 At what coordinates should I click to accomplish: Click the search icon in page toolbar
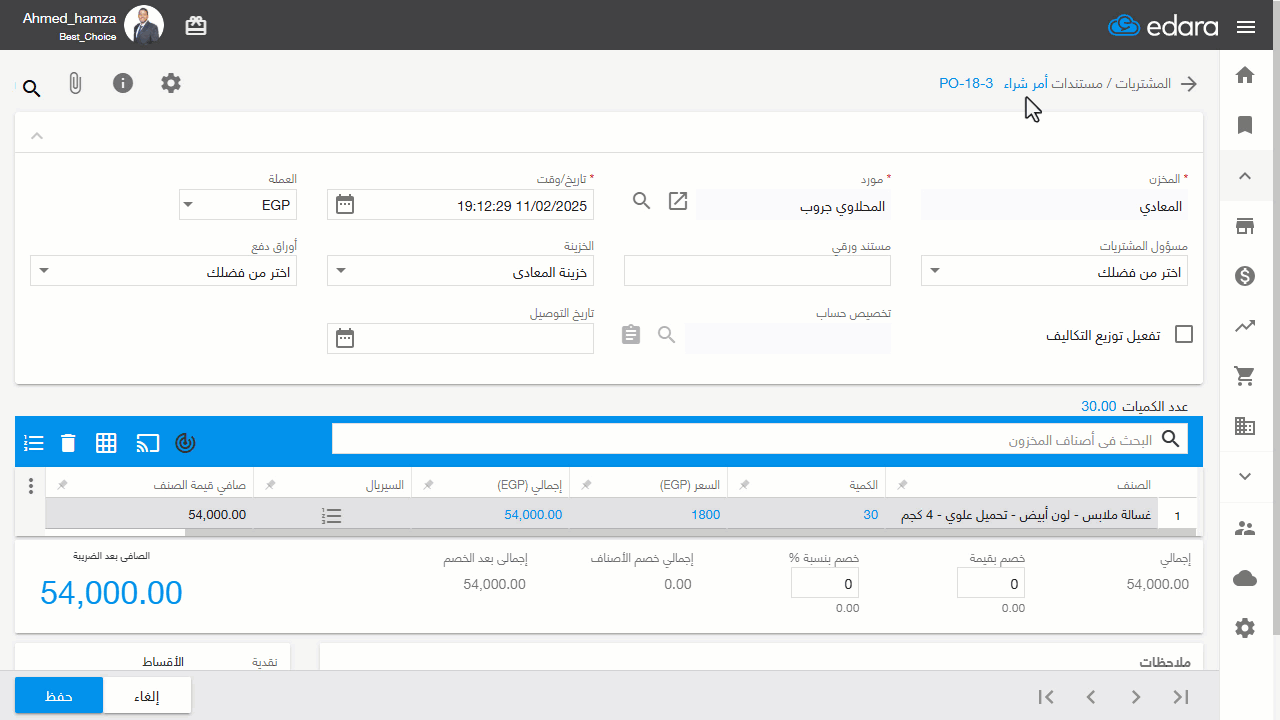pos(31,89)
